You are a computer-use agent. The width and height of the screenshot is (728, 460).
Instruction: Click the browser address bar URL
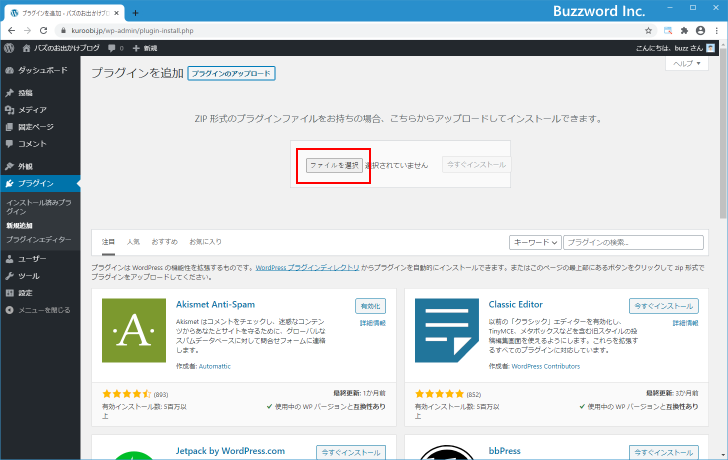point(132,31)
